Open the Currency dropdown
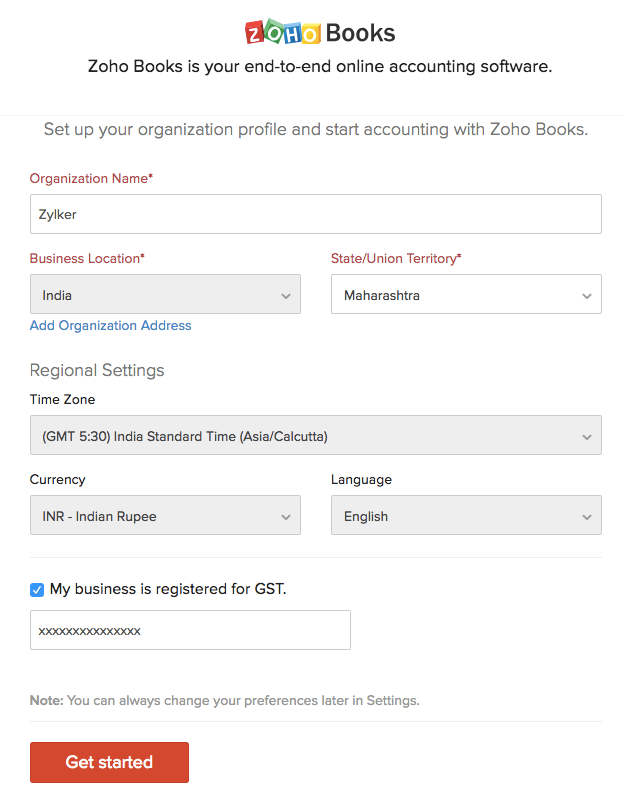Screen dimensions: 624x785 [x=150, y=516]
